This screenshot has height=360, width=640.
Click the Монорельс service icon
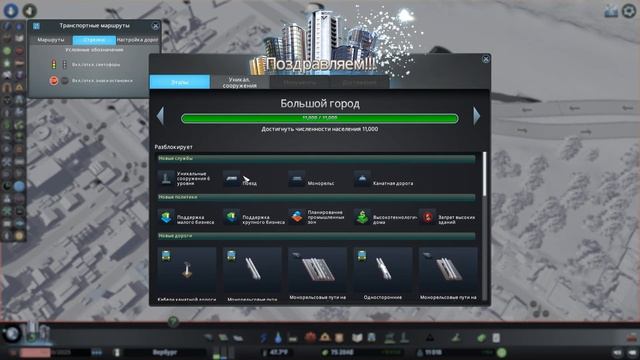click(297, 178)
